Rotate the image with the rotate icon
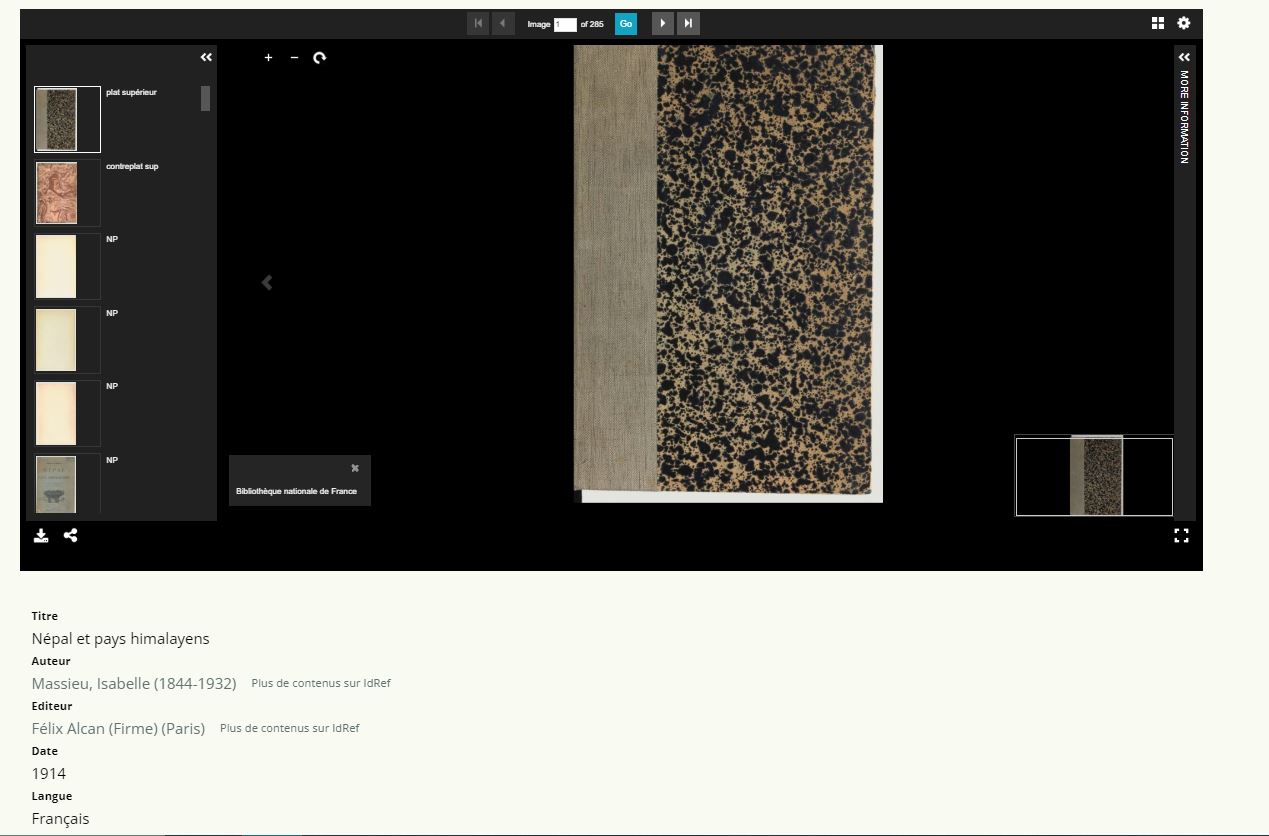The width and height of the screenshot is (1269, 836). (x=320, y=58)
